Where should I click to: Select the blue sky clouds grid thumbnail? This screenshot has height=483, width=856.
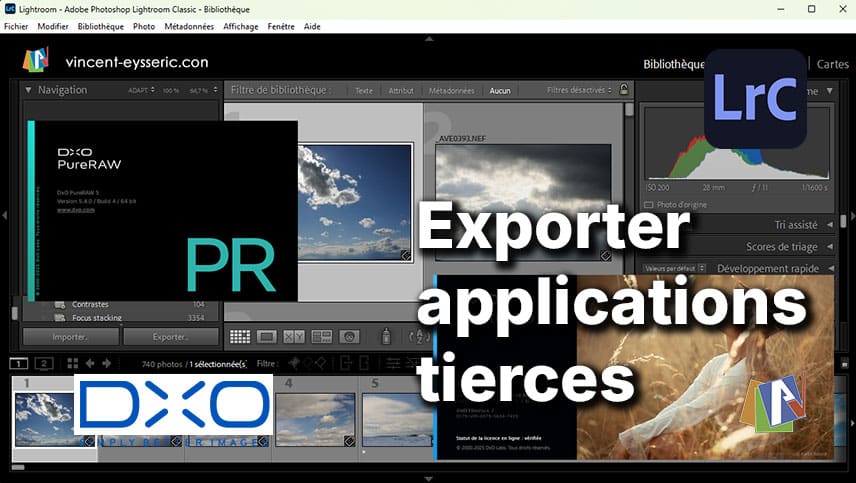coord(355,202)
